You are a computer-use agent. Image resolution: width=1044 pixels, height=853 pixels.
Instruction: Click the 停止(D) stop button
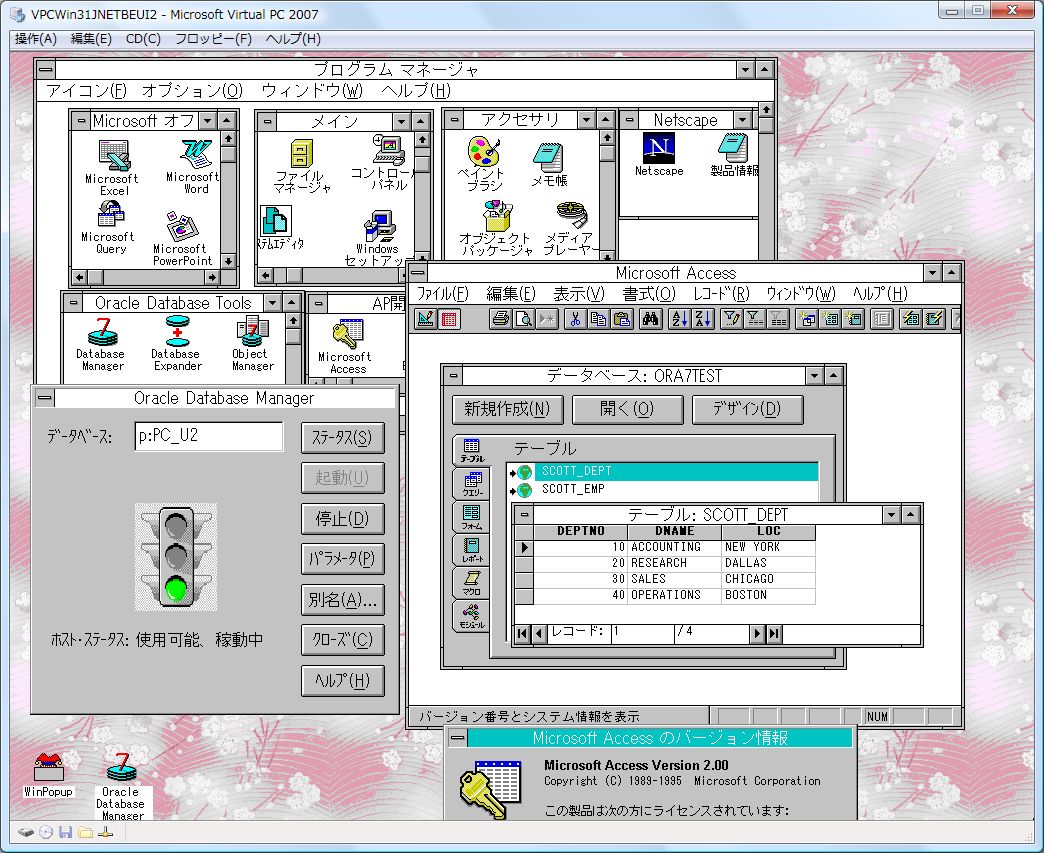(342, 519)
